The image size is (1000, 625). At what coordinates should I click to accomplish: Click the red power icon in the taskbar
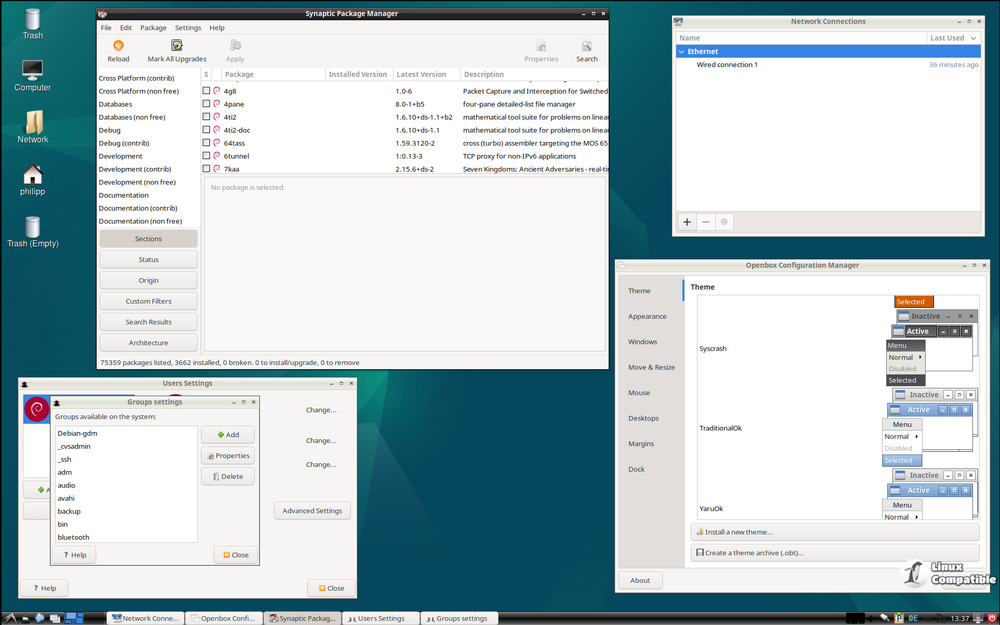(x=991, y=618)
